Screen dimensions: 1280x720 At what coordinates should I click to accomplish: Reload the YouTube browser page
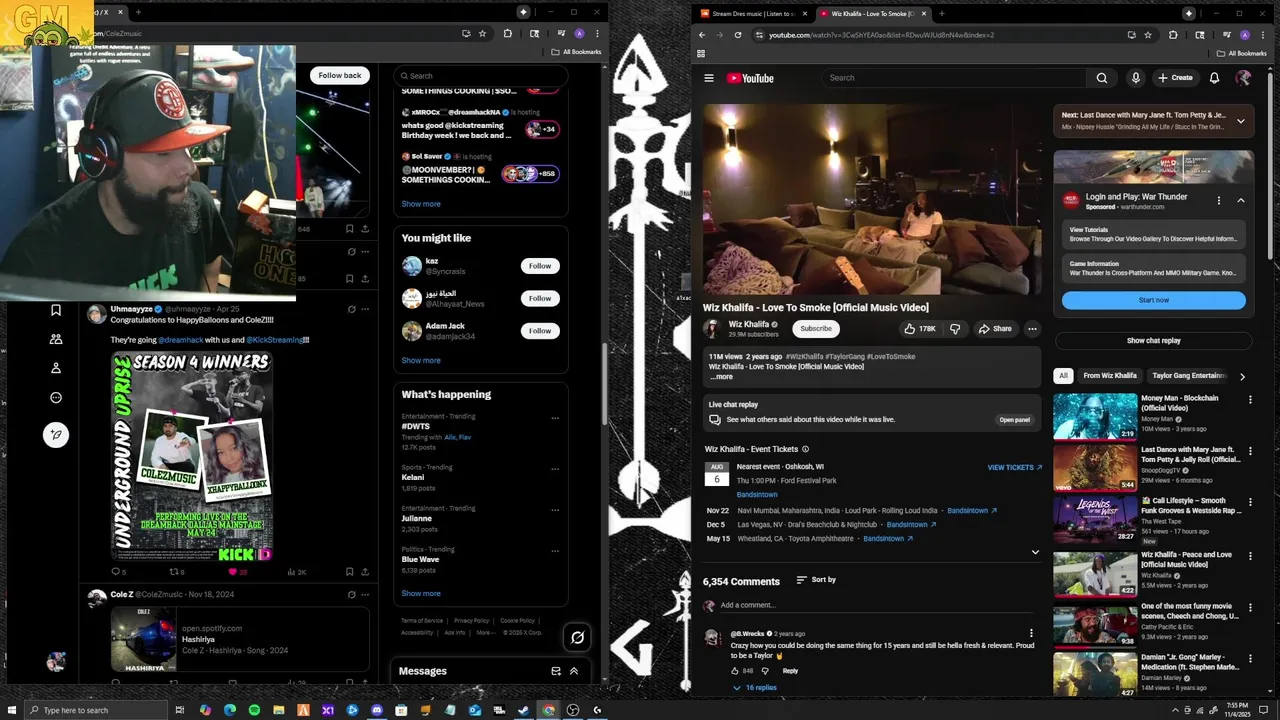pos(738,35)
